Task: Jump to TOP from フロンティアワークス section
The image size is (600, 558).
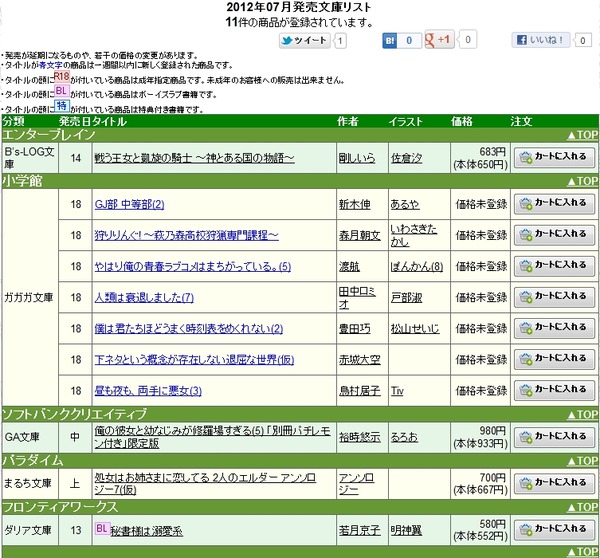Action: pos(582,507)
